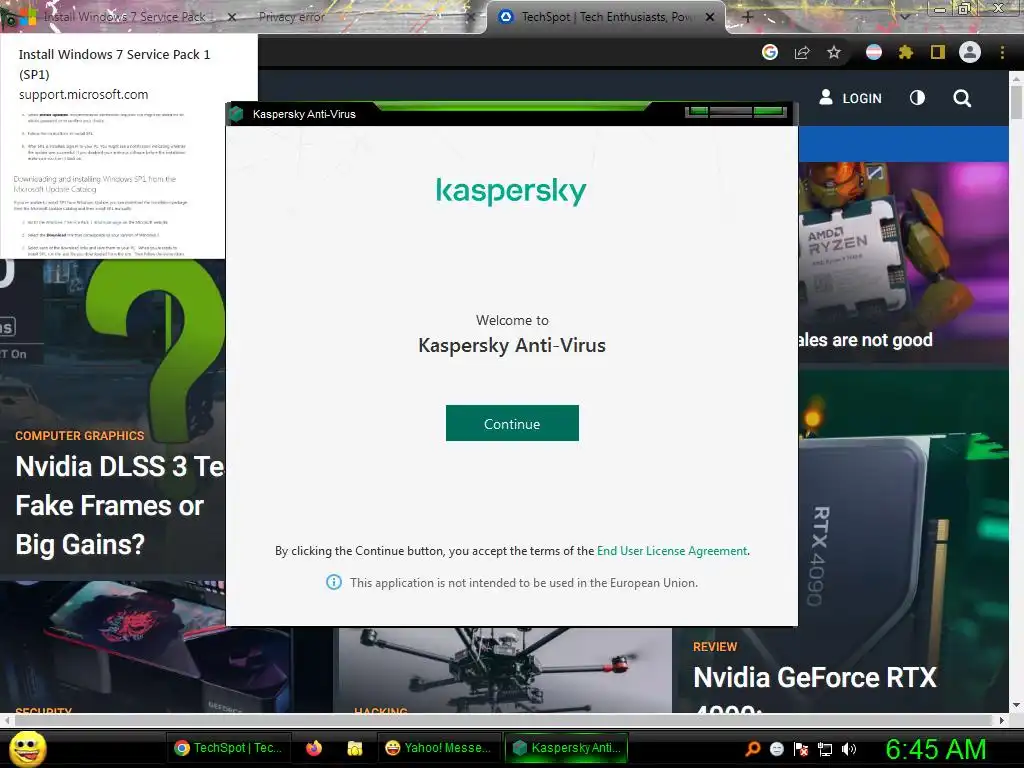
Task: Click the volume speaker tray icon
Action: (849, 749)
